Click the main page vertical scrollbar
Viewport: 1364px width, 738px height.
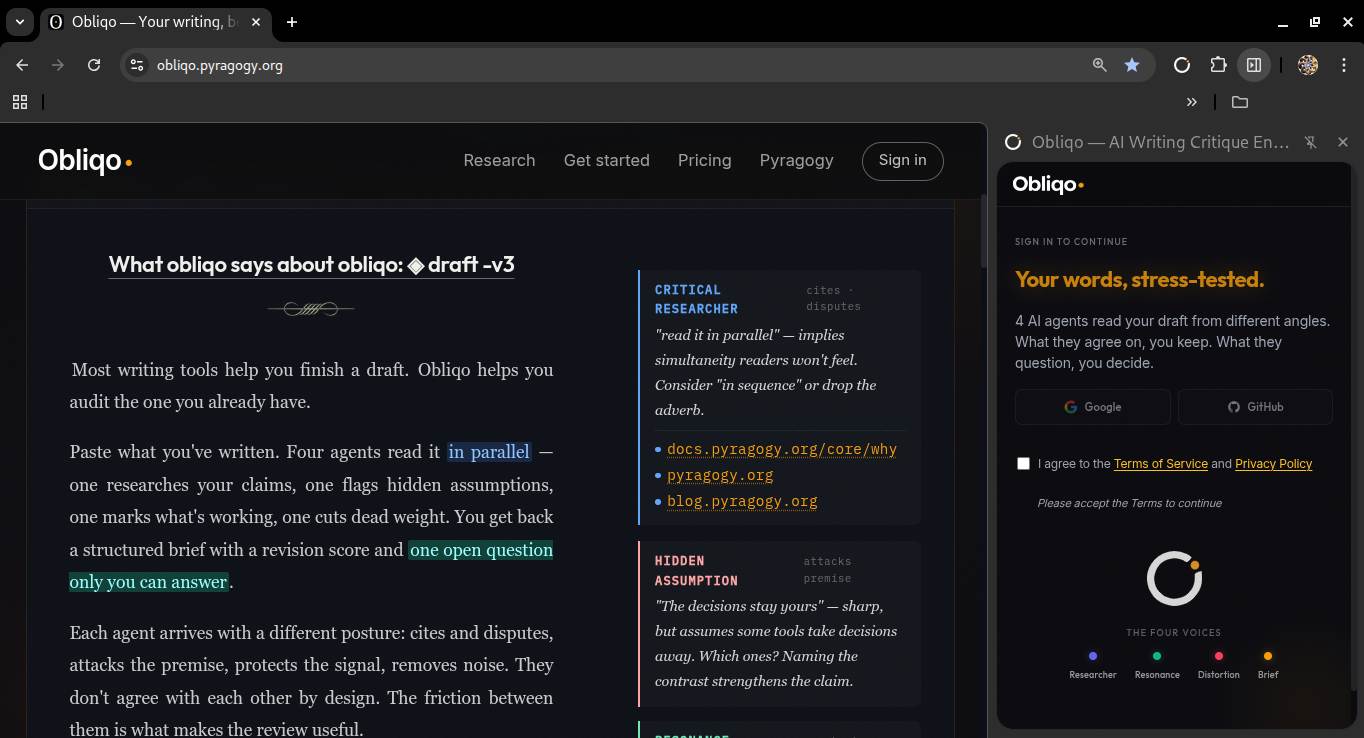pos(982,232)
